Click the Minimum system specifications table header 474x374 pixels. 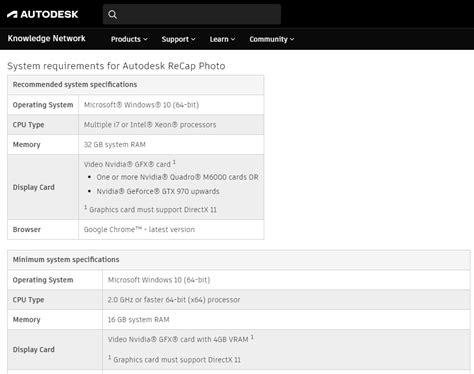pyautogui.click(x=239, y=260)
